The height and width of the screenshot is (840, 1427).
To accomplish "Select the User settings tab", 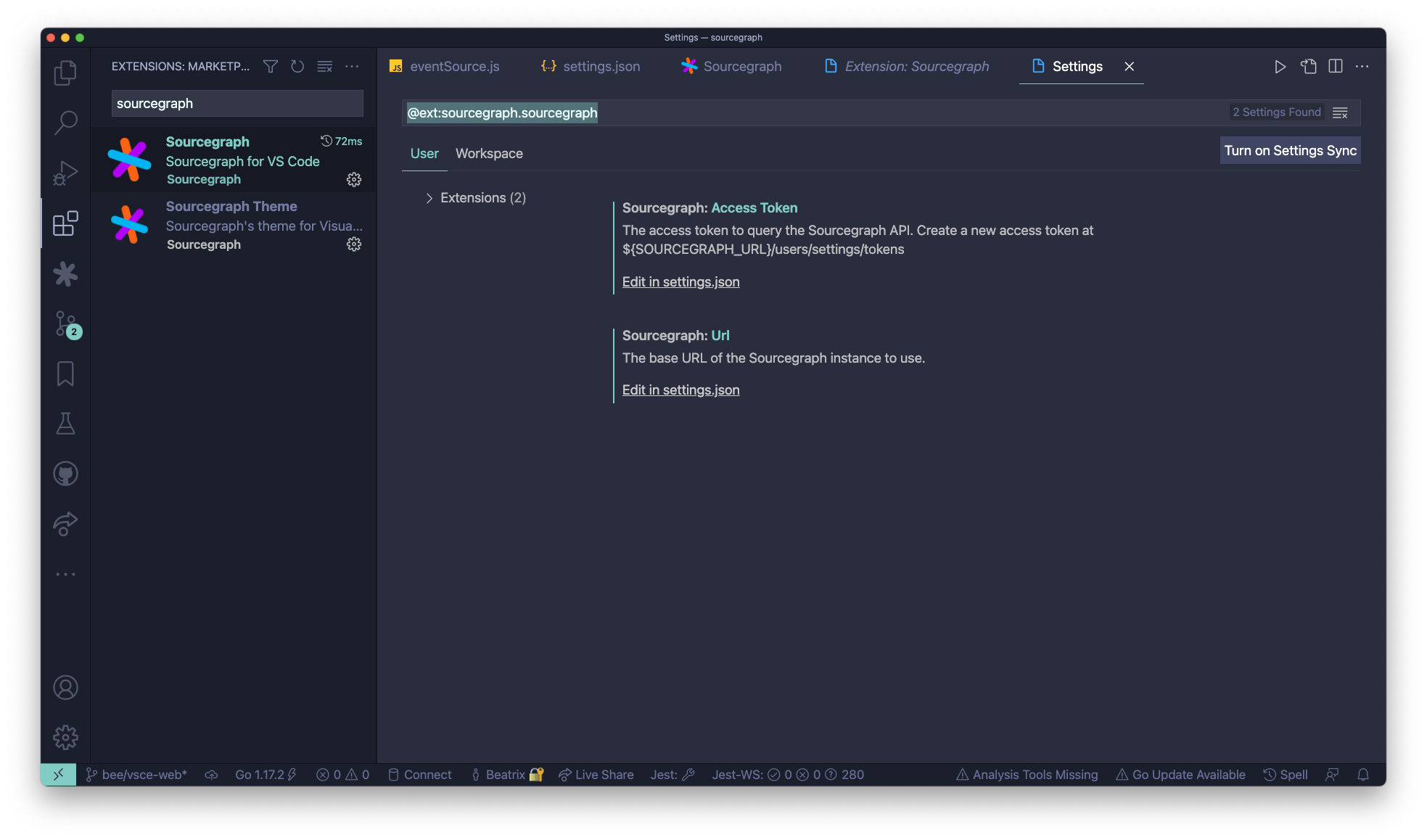I will click(424, 154).
